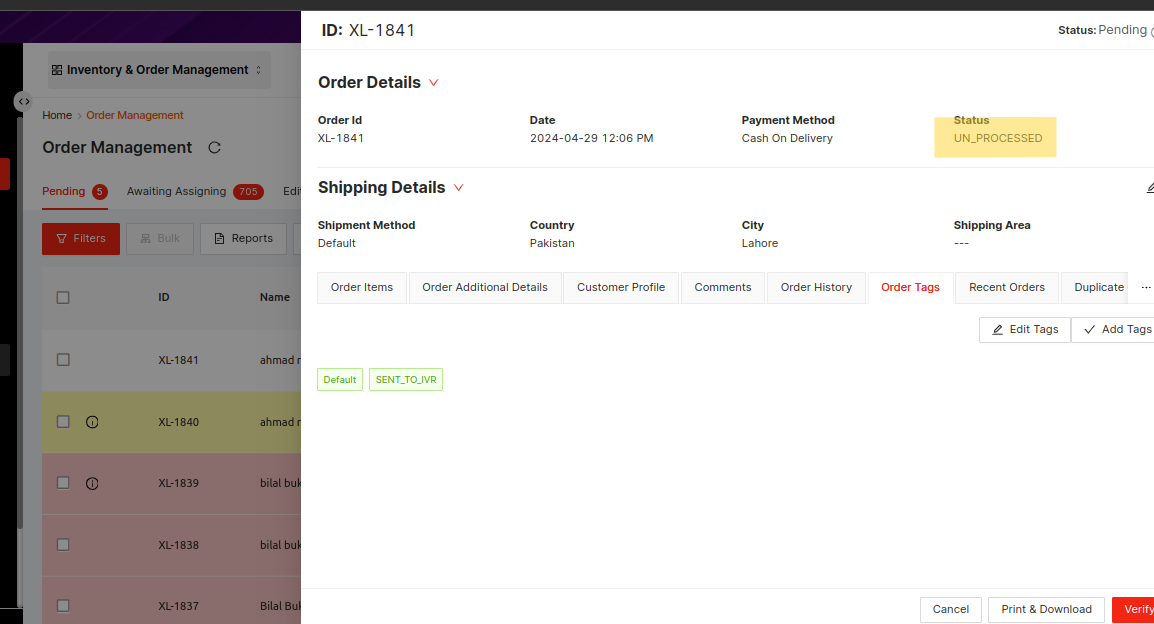Screen dimensions: 1154x624
Task: Click the Edit Tags button
Action: click(x=1024, y=329)
